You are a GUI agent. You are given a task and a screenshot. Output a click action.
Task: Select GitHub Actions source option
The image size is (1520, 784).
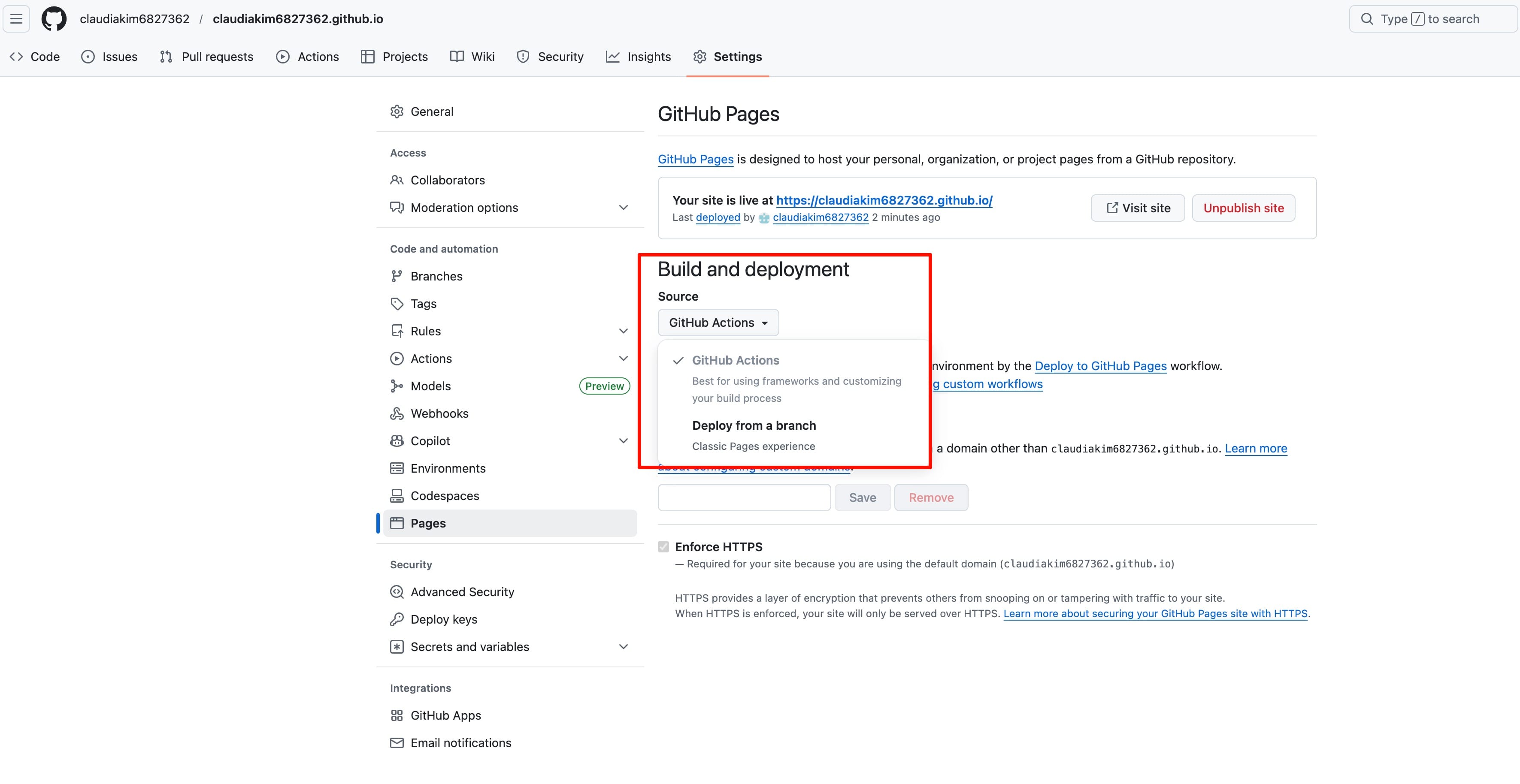[735, 360]
